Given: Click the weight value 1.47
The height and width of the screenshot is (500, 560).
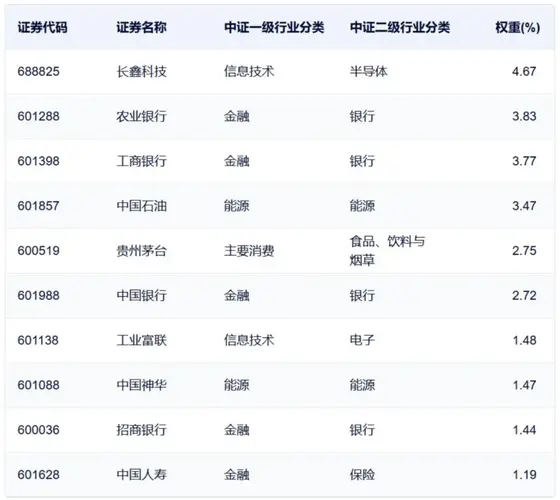Looking at the screenshot, I should [x=524, y=385].
